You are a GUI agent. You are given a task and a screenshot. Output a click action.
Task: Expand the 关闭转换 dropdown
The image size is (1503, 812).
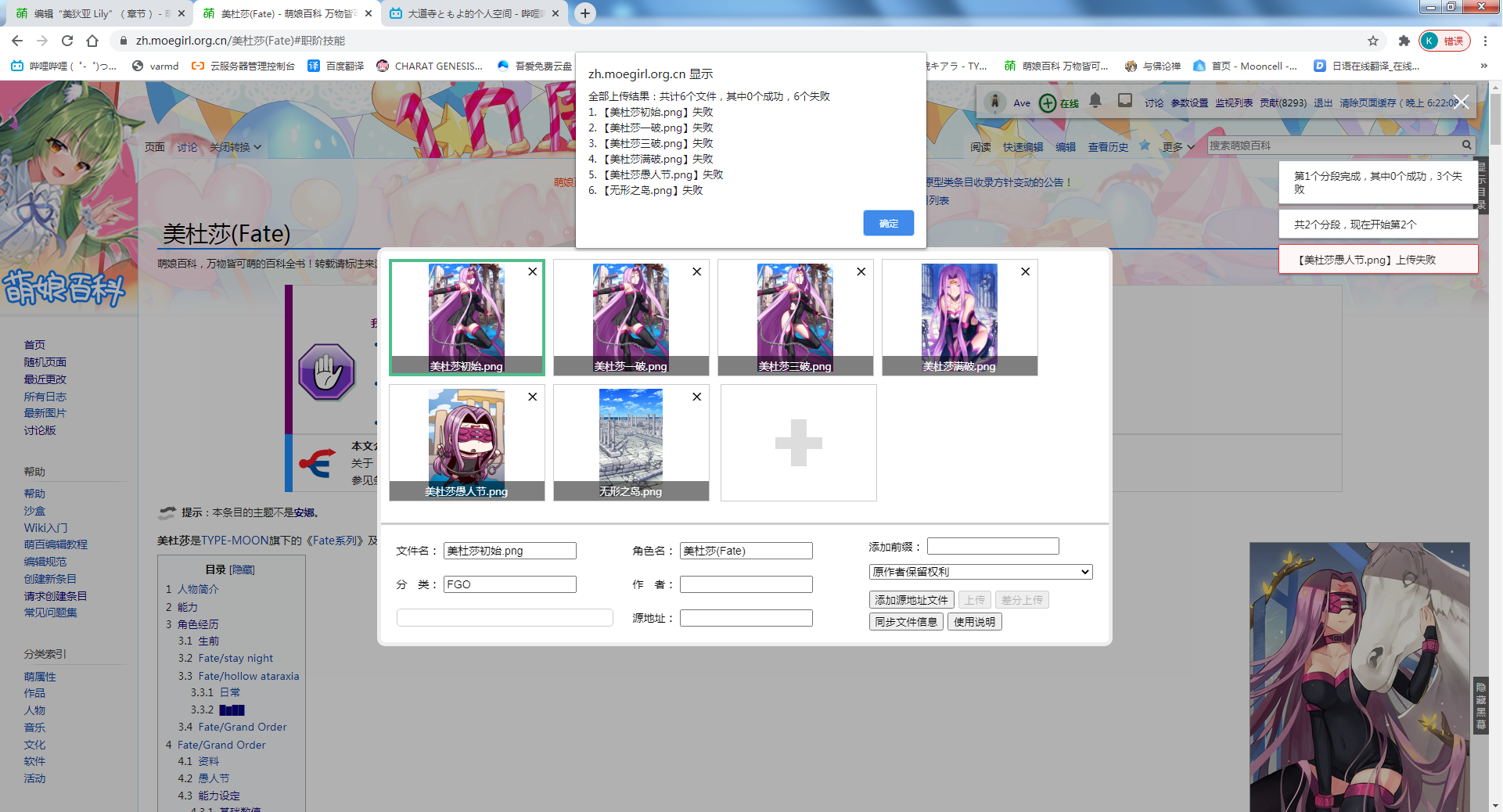235,147
